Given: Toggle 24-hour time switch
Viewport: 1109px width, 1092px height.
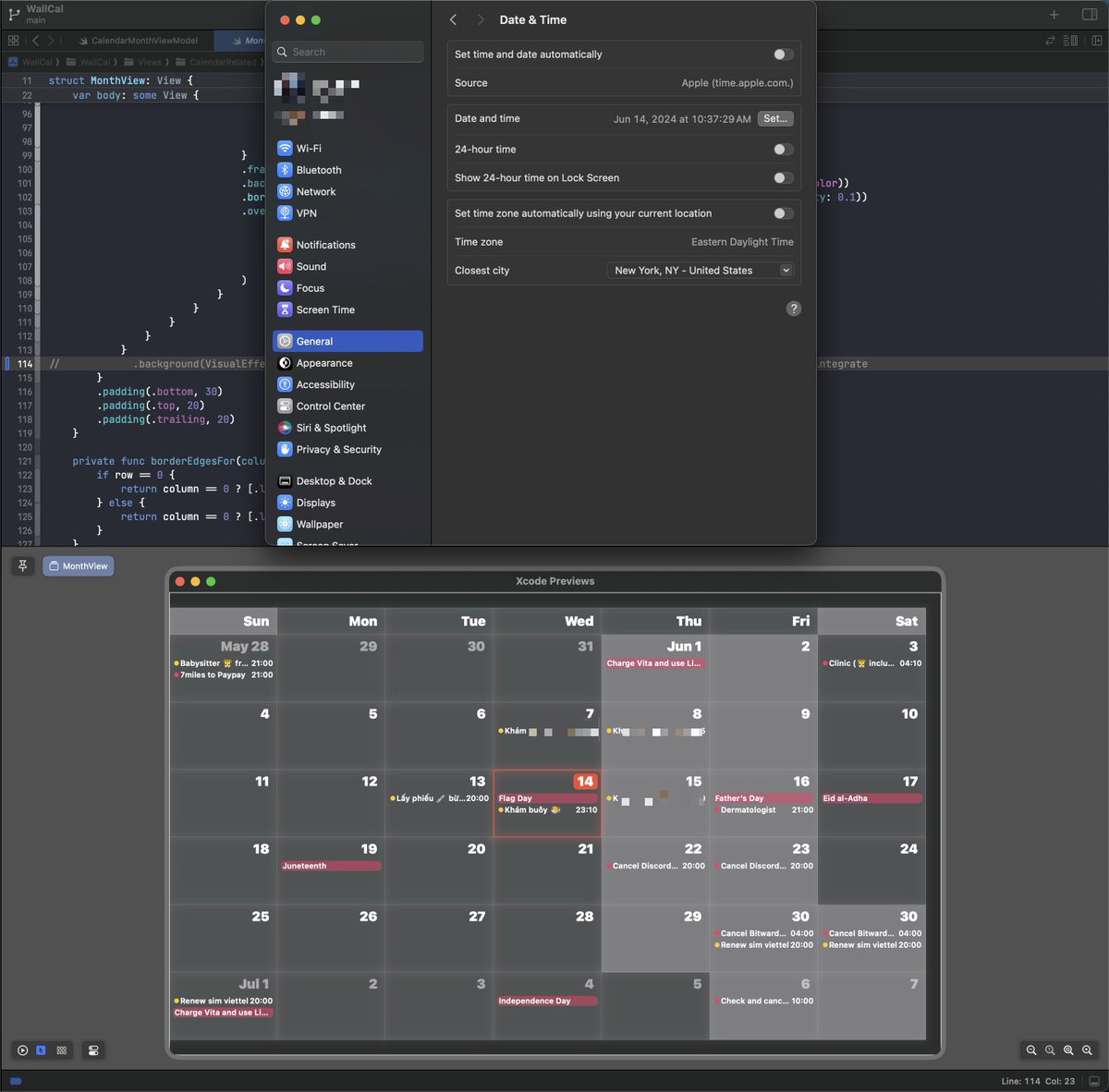Looking at the screenshot, I should tap(783, 150).
